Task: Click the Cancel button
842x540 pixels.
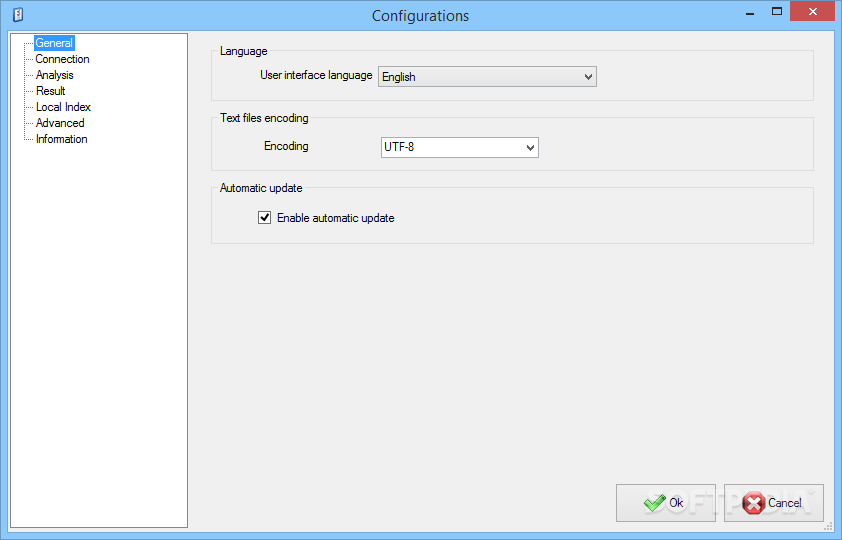Action: click(773, 503)
